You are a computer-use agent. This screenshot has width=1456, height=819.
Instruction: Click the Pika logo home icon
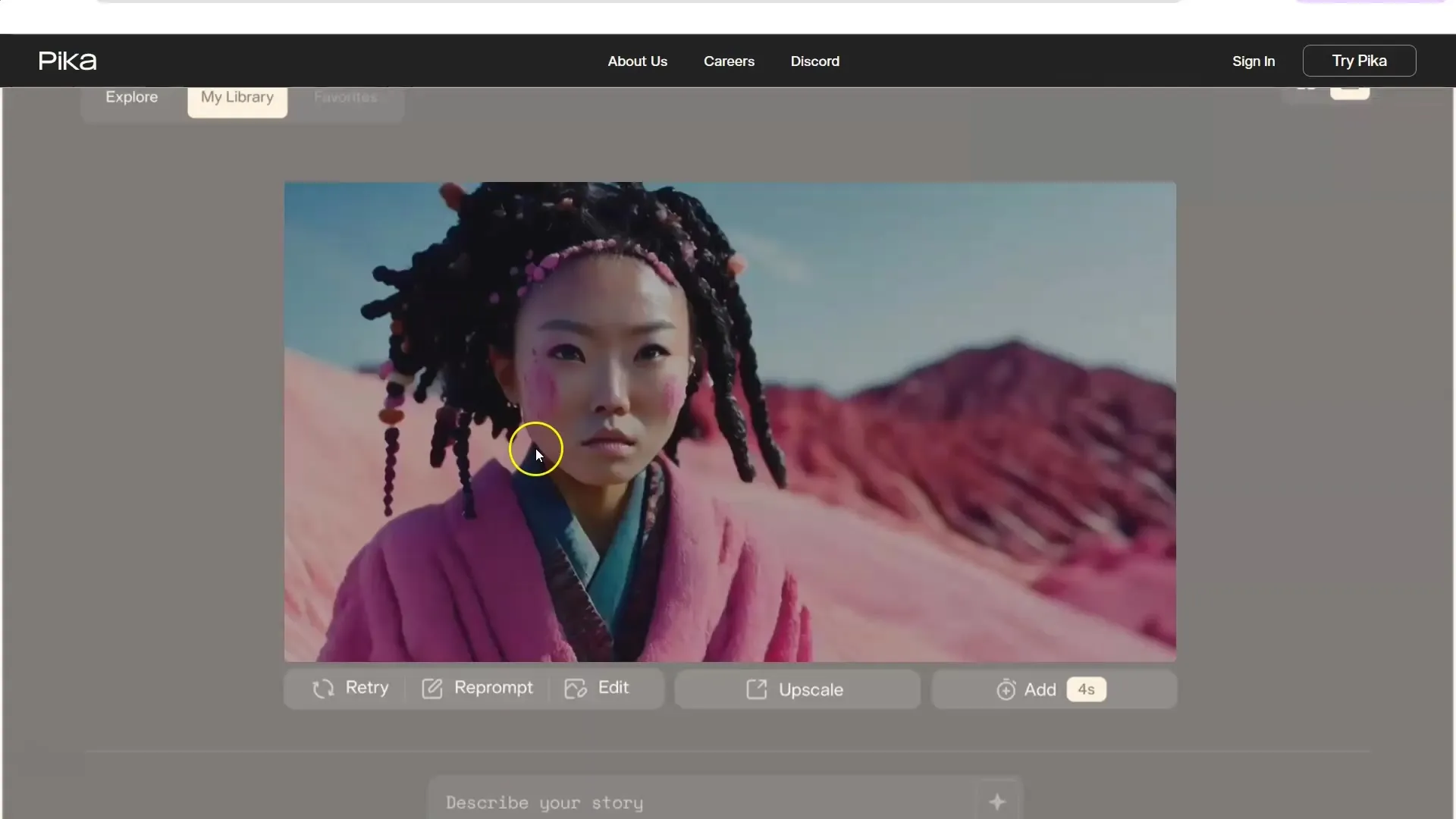pyautogui.click(x=67, y=61)
